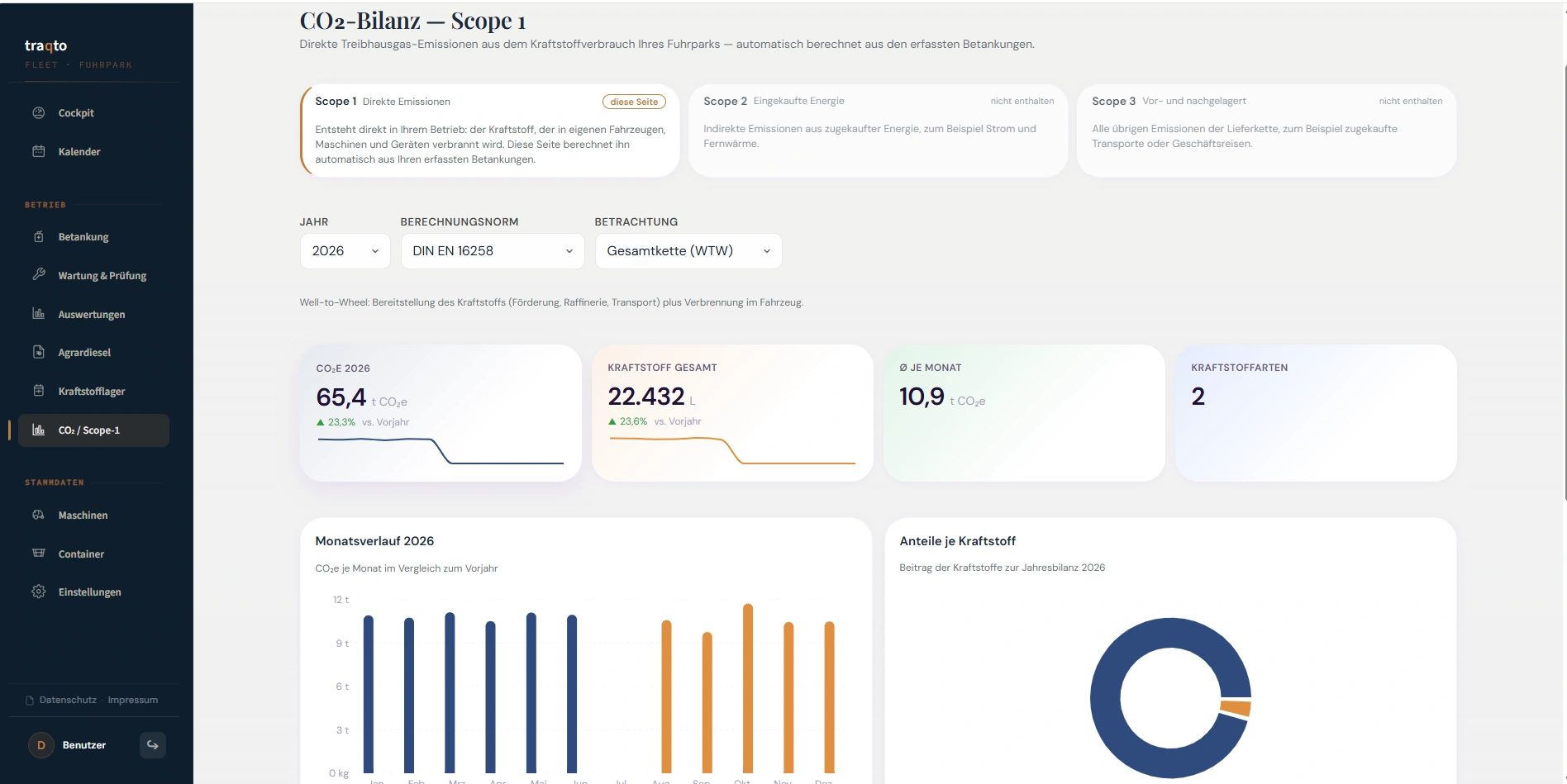Open the Cockpit dashboard icon
Screen dimensions: 1567x784
(x=38, y=113)
